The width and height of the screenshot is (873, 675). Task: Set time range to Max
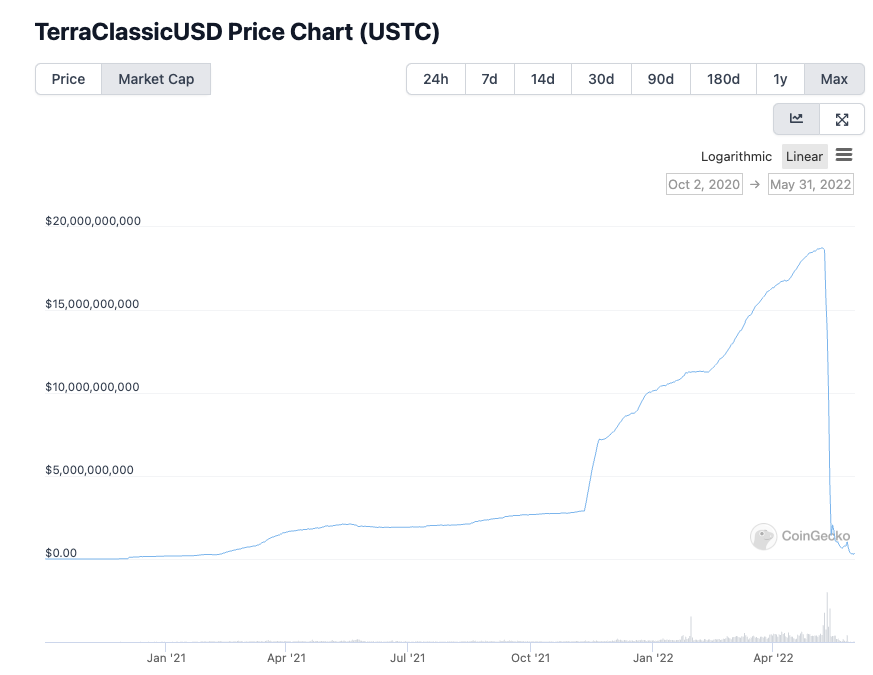coord(834,79)
